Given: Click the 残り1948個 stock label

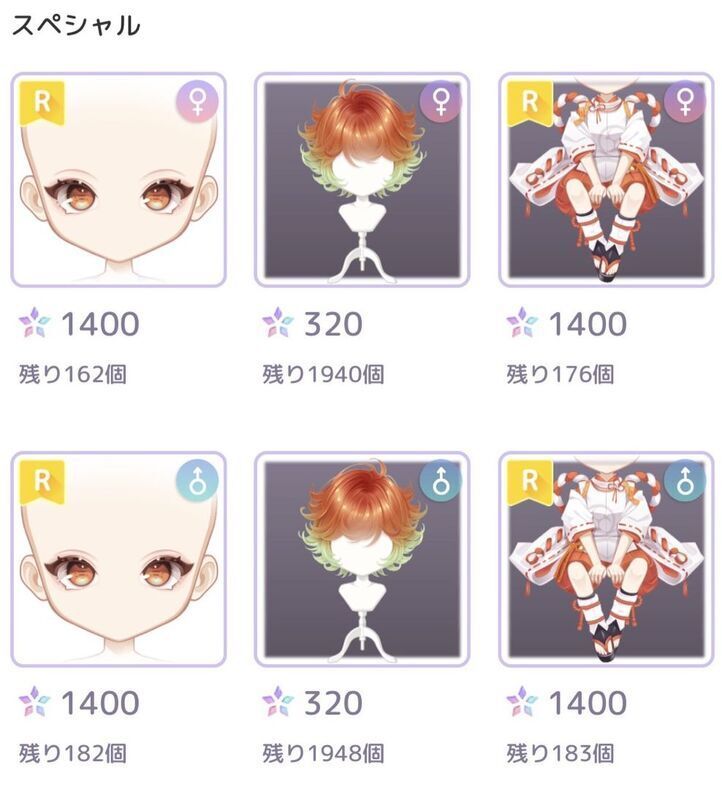Looking at the screenshot, I should point(323,754).
